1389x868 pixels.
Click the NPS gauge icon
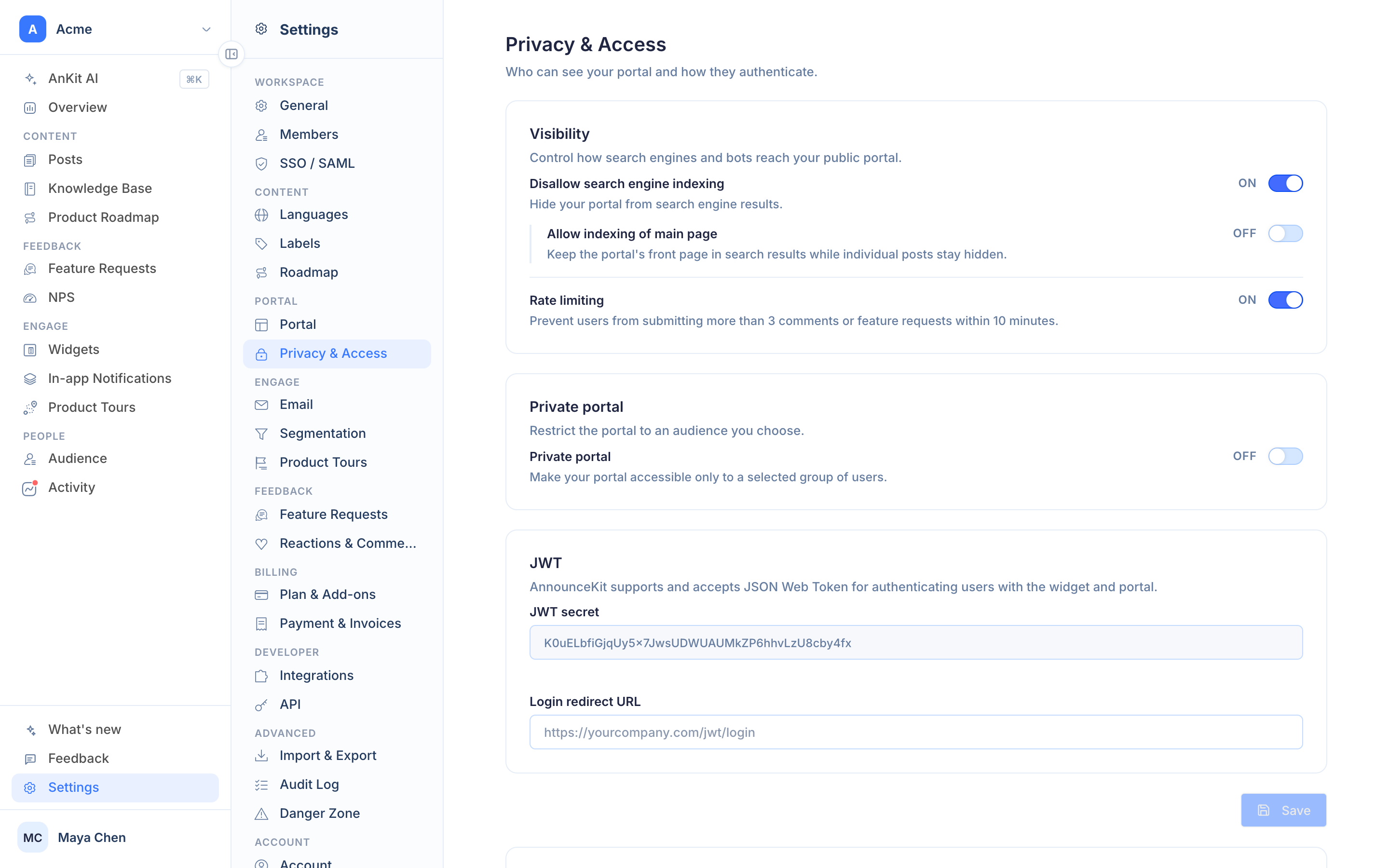click(x=30, y=298)
